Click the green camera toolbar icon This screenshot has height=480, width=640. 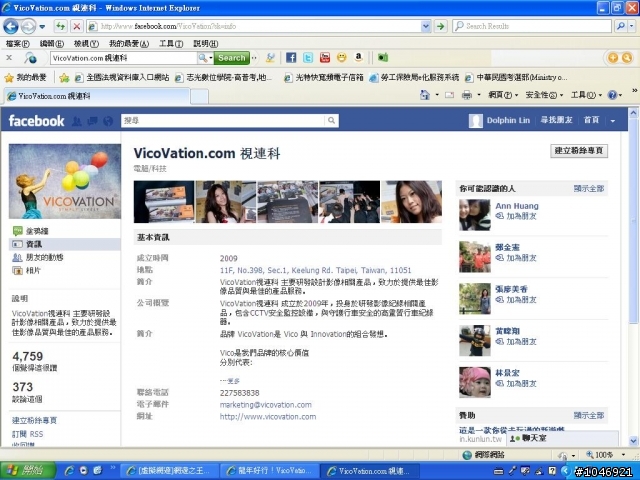pos(383,58)
